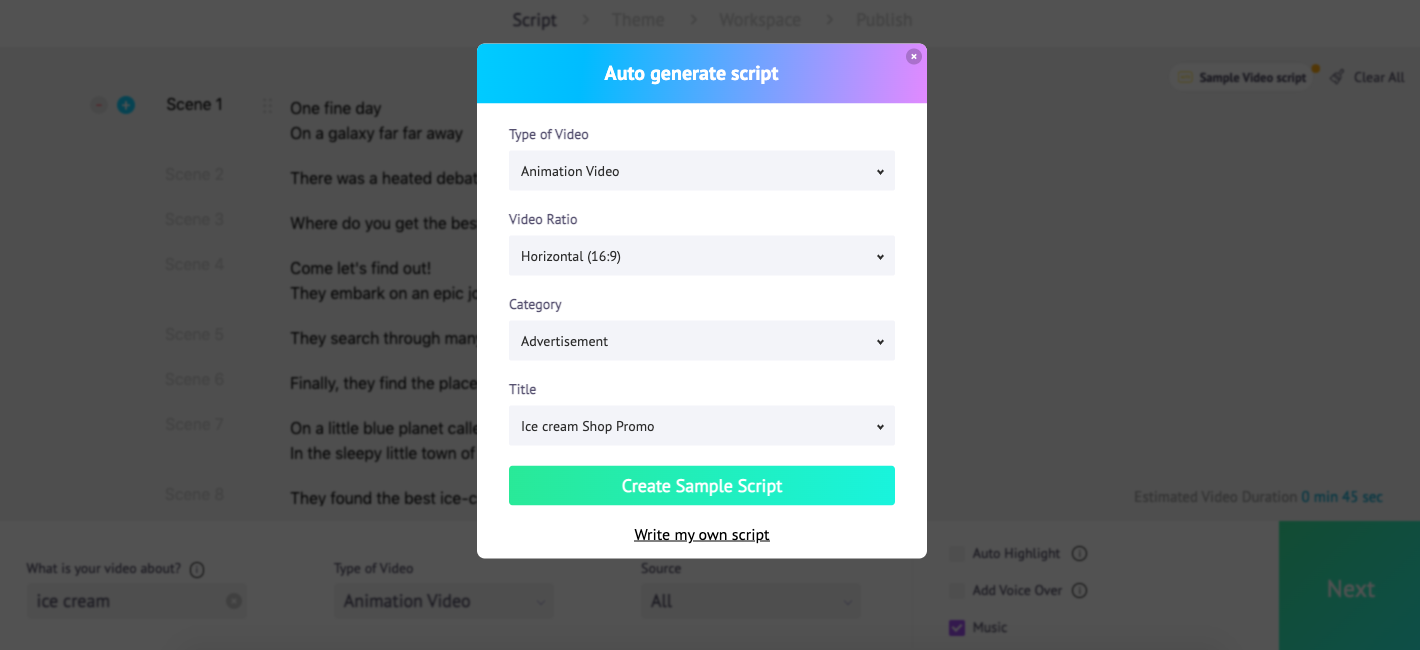Image resolution: width=1420 pixels, height=650 pixels.
Task: Click the Clear All broom icon
Action: pos(1337,77)
